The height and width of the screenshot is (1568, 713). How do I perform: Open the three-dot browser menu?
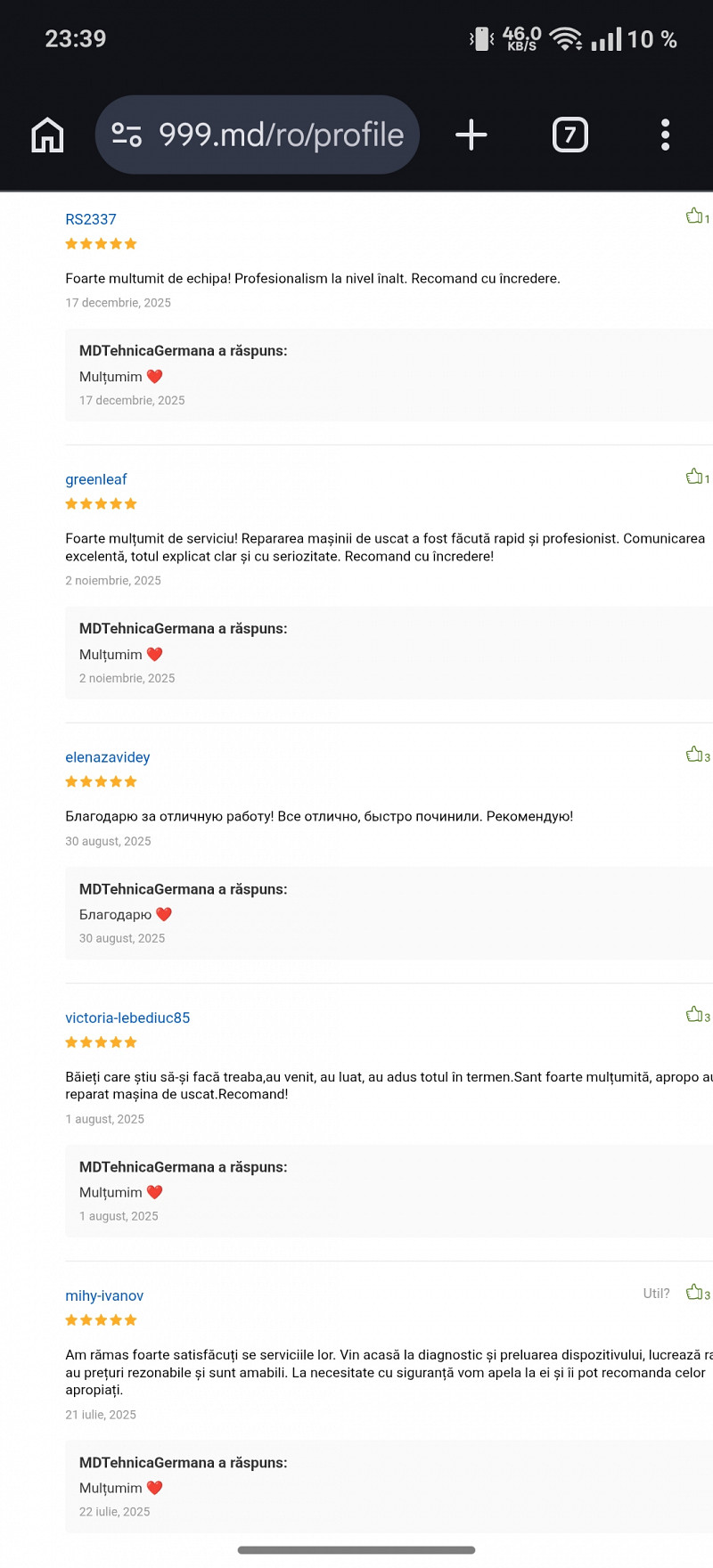(x=665, y=135)
